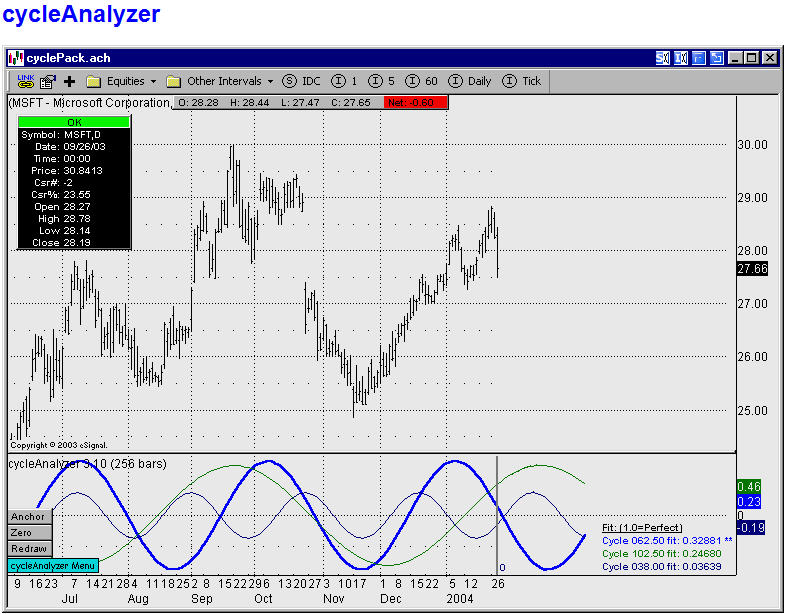Image resolution: width=785 pixels, height=614 pixels.
Task: Switch to the Tick interval
Action: (522, 81)
